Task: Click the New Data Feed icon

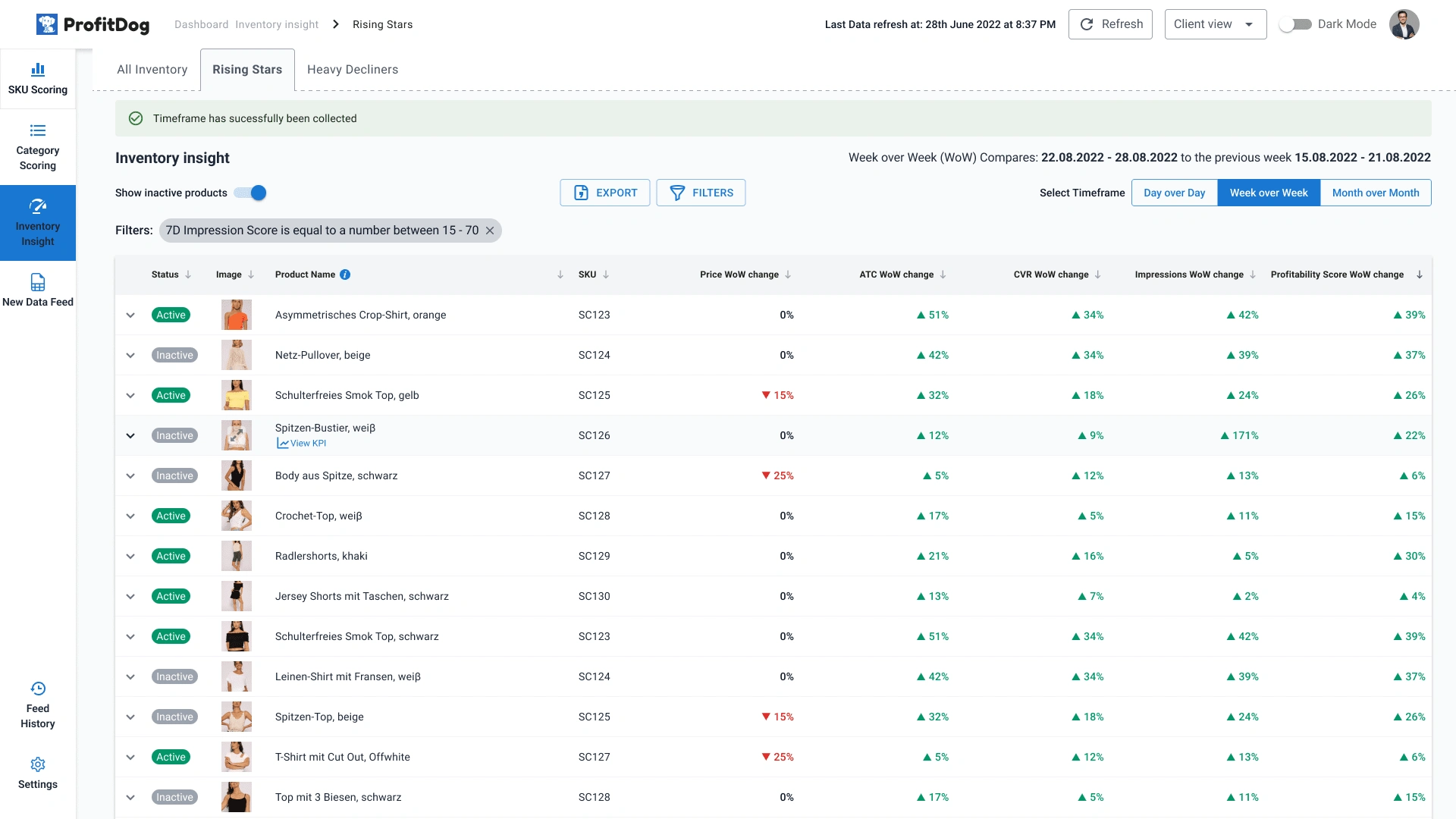Action: tap(38, 283)
